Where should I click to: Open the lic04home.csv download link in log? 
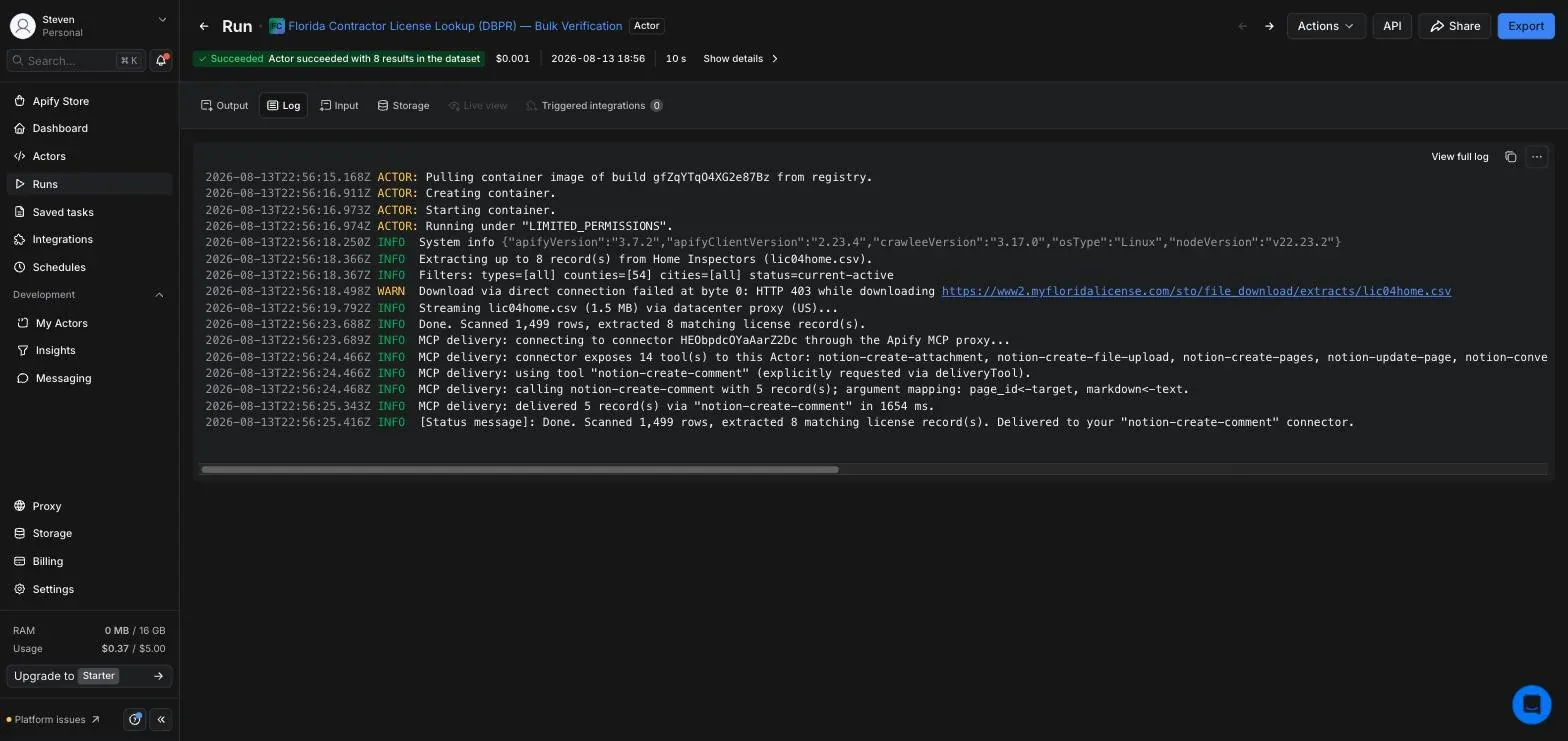coord(1196,292)
